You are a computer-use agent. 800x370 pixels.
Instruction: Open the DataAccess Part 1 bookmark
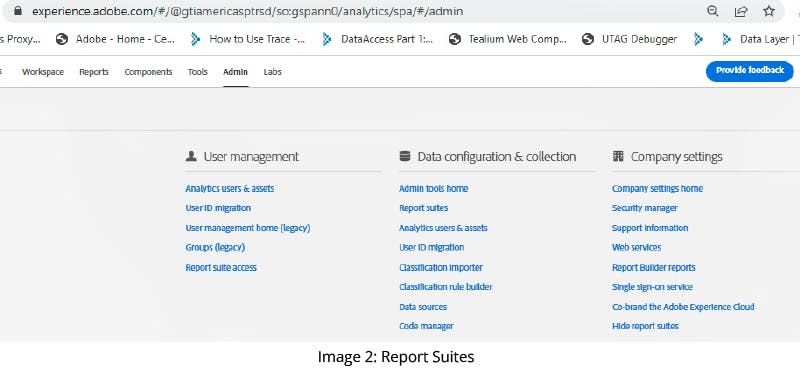pyautogui.click(x=378, y=39)
